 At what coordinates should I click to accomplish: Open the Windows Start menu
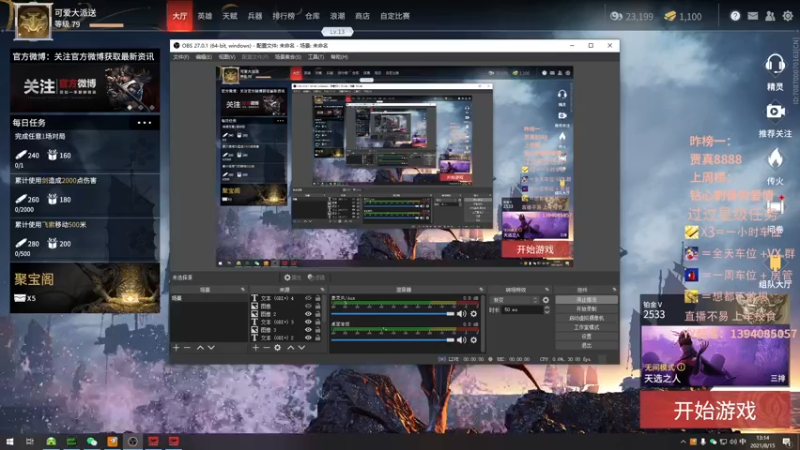point(10,441)
